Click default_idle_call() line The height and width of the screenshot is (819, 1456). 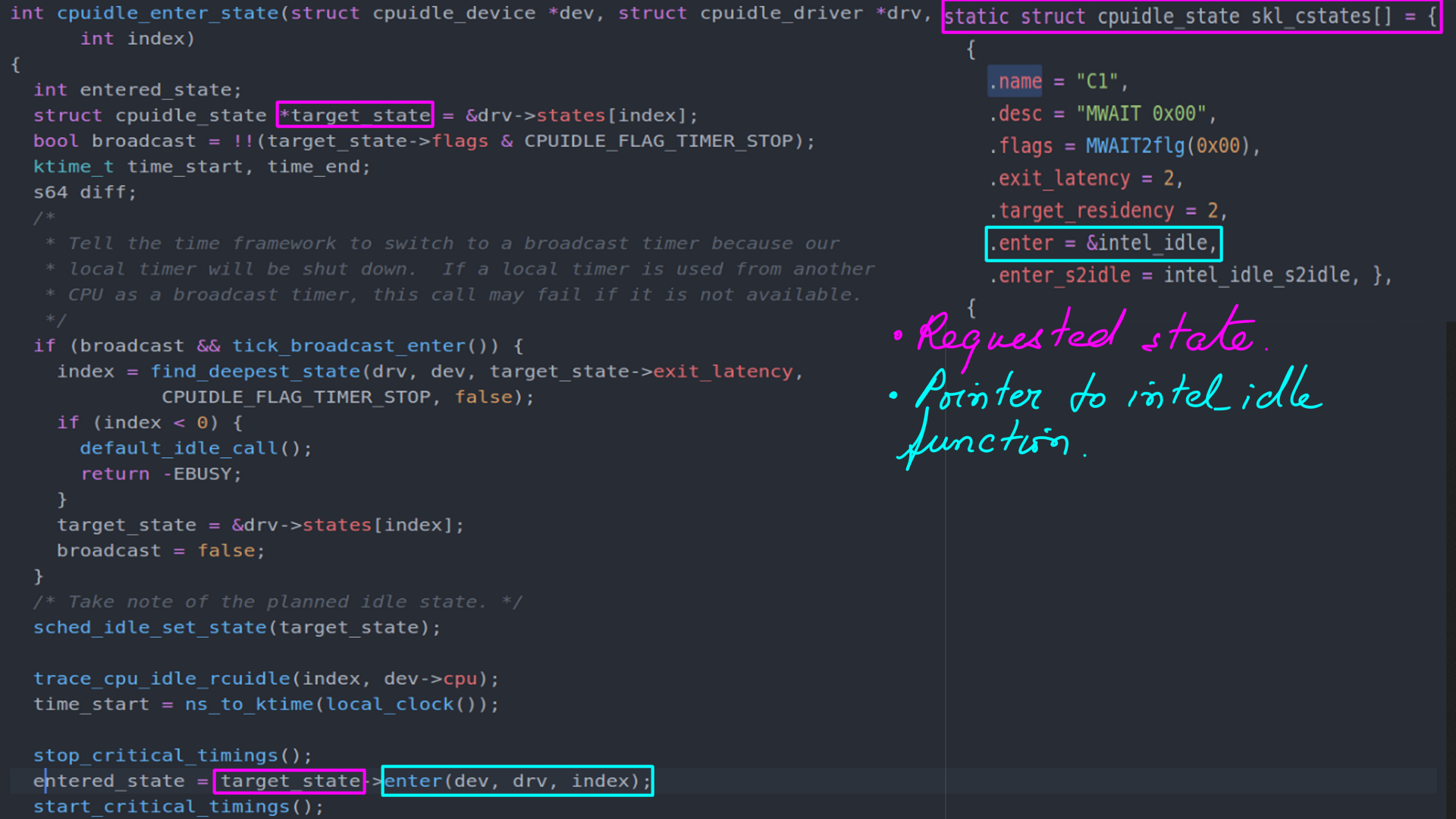[196, 448]
